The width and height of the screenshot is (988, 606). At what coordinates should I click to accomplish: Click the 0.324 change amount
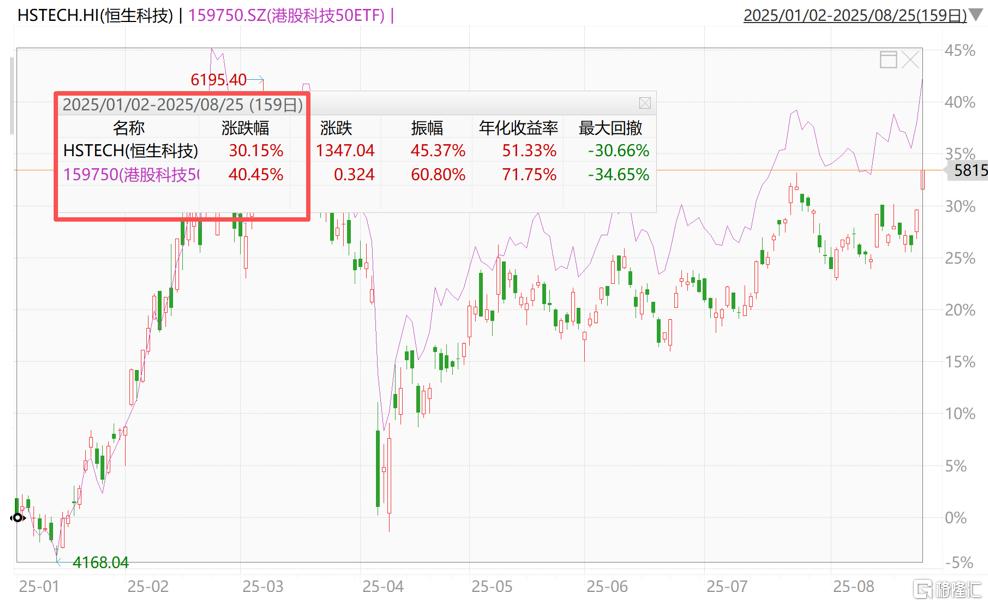click(354, 174)
